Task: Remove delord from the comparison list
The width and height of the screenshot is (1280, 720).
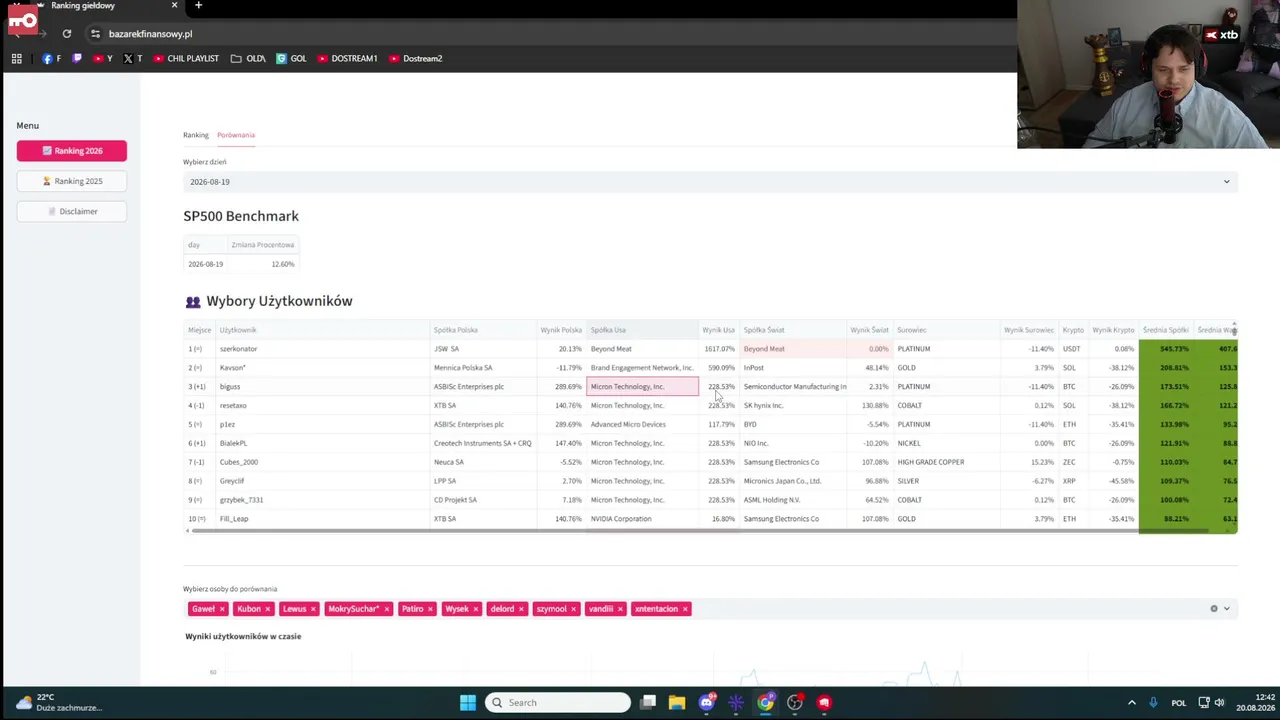Action: [522, 609]
